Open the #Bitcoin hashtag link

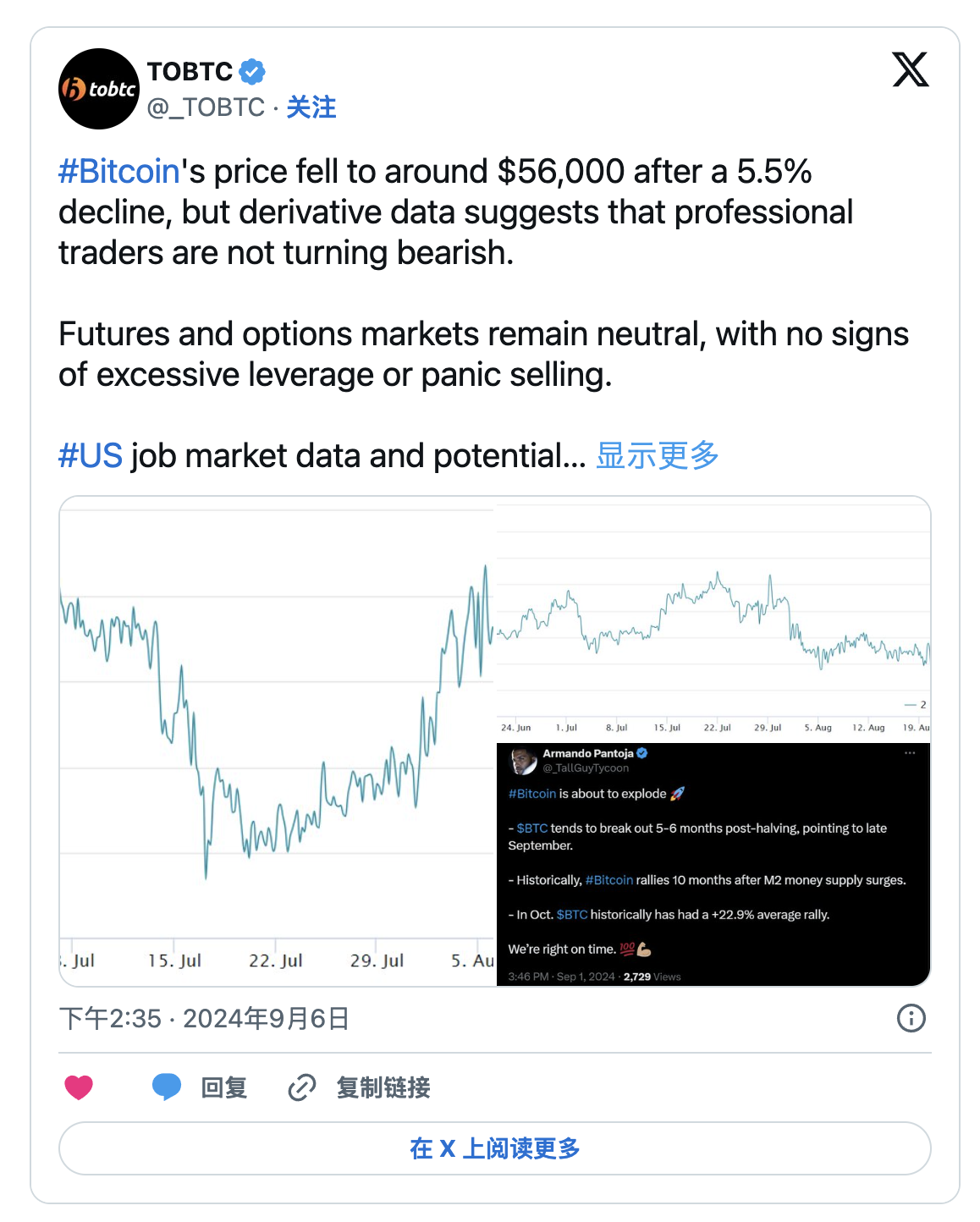[x=119, y=172]
